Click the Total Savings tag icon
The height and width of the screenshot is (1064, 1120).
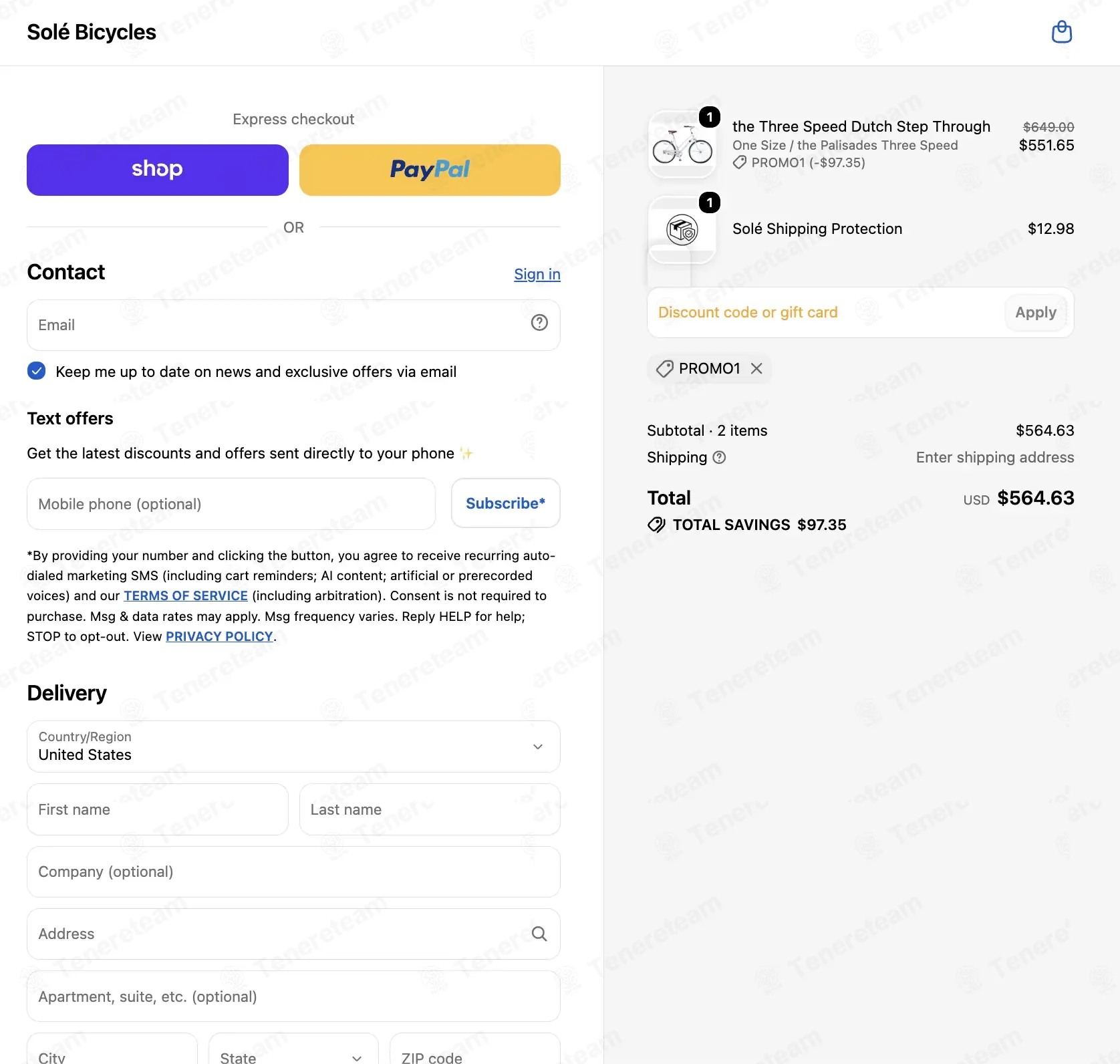pyautogui.click(x=656, y=525)
